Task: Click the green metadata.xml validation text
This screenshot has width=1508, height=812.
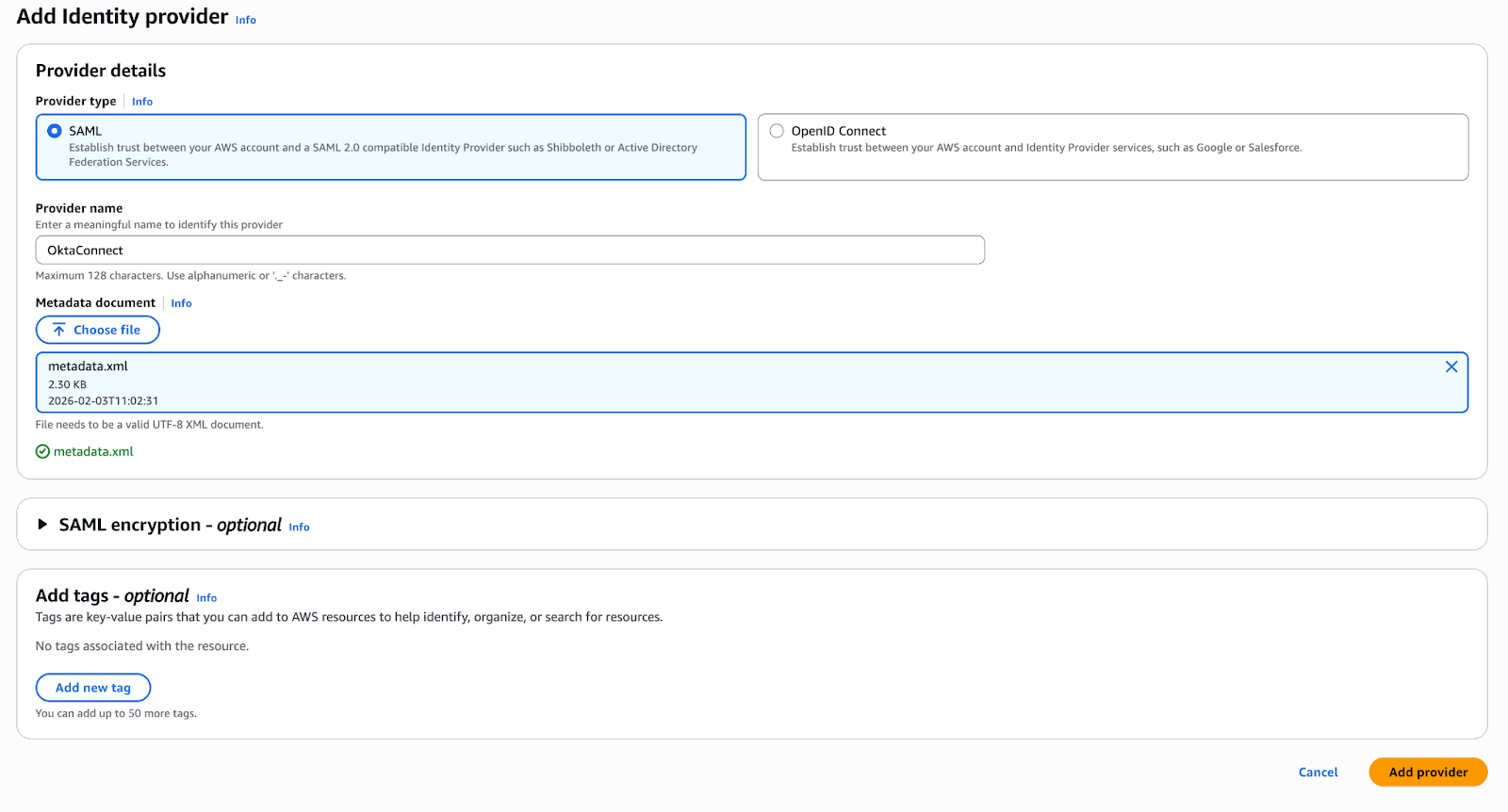Action: pos(93,452)
